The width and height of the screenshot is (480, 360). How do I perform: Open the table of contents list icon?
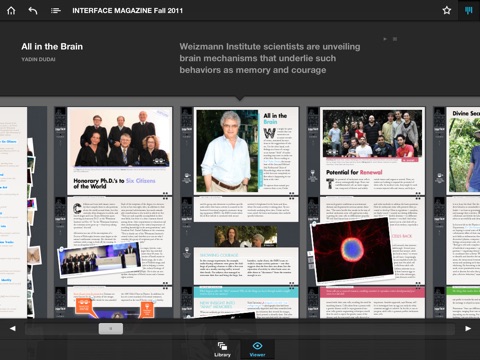pyautogui.click(x=56, y=11)
